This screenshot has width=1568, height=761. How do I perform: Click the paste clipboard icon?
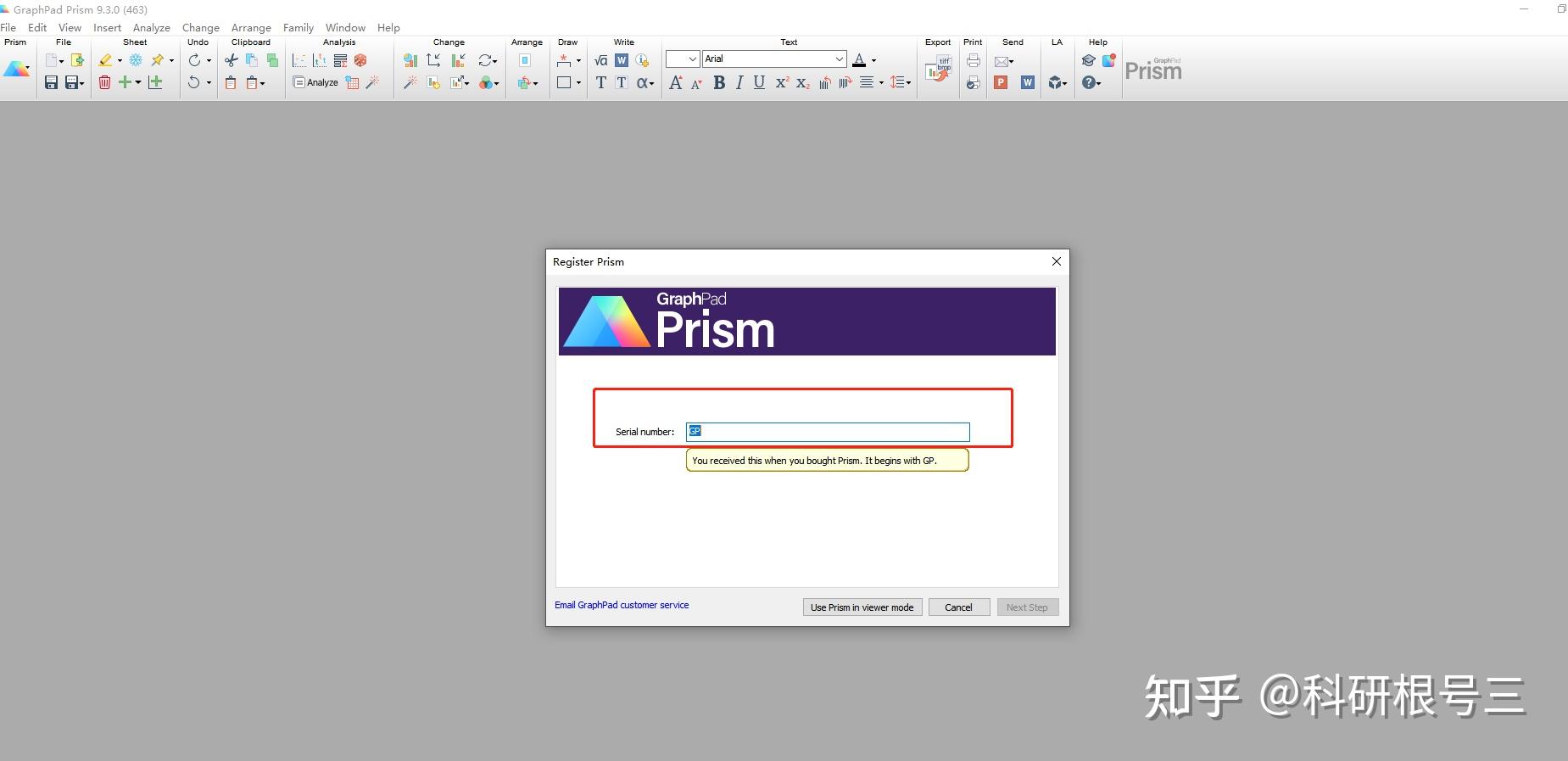click(231, 82)
